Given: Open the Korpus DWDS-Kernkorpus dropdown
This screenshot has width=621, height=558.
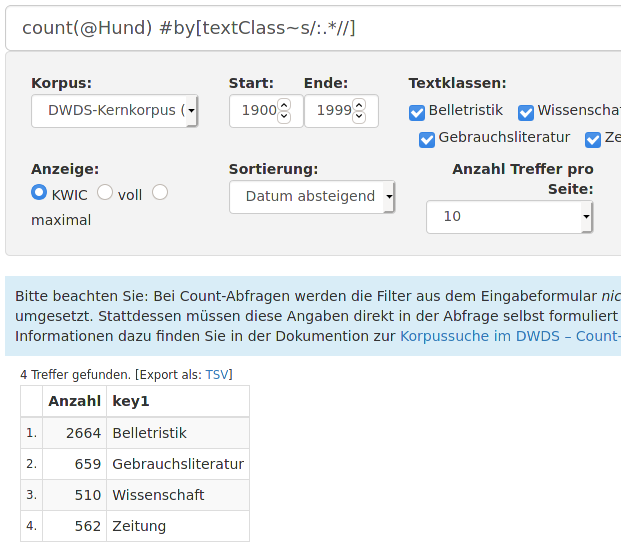Looking at the screenshot, I should 114,110.
